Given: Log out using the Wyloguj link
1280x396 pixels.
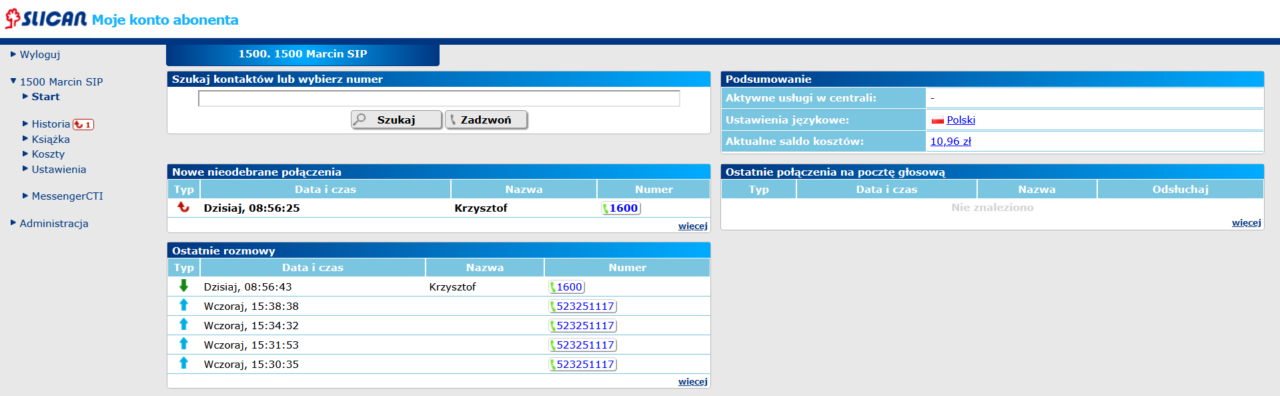Looking at the screenshot, I should click(x=40, y=55).
